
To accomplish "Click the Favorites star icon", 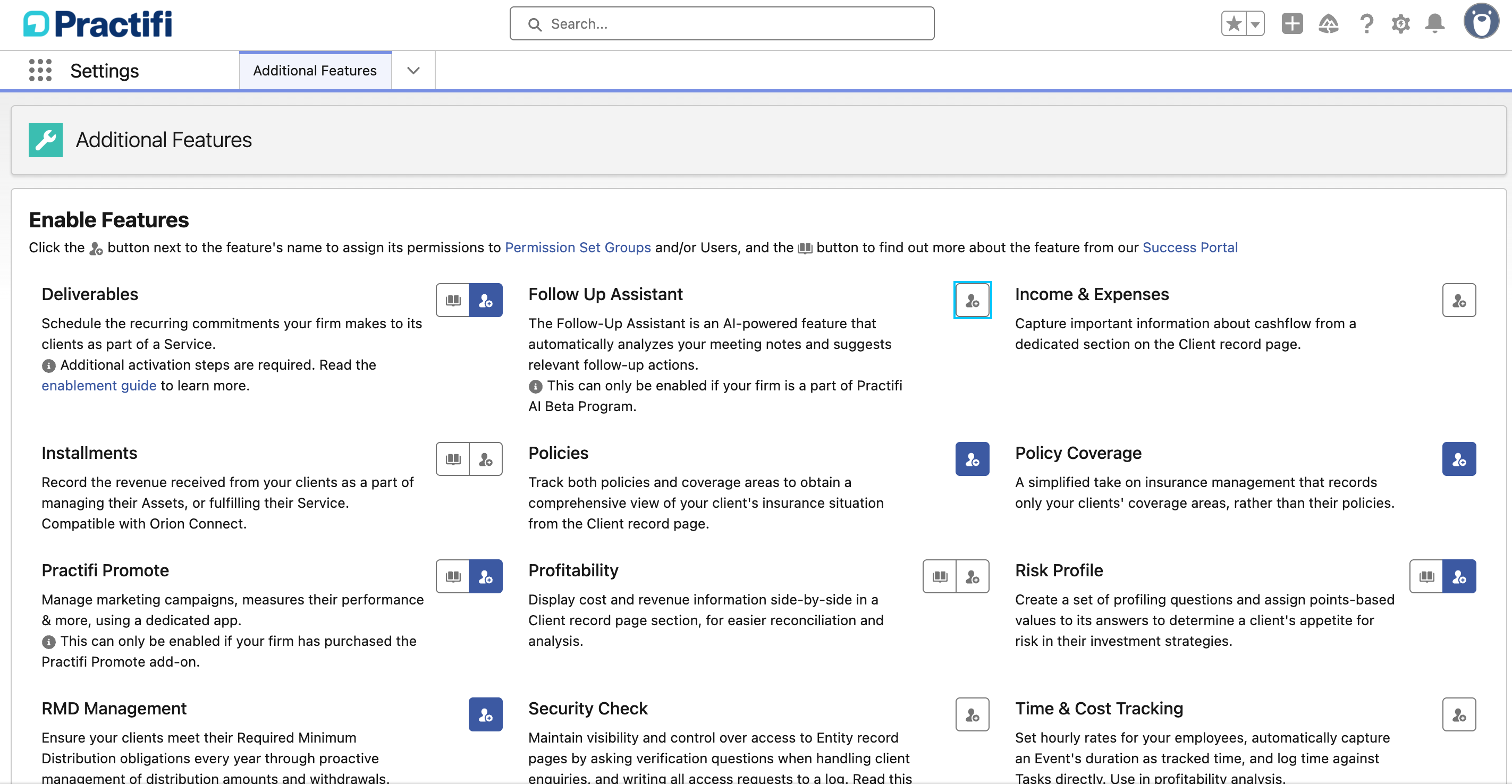I will tap(1233, 24).
